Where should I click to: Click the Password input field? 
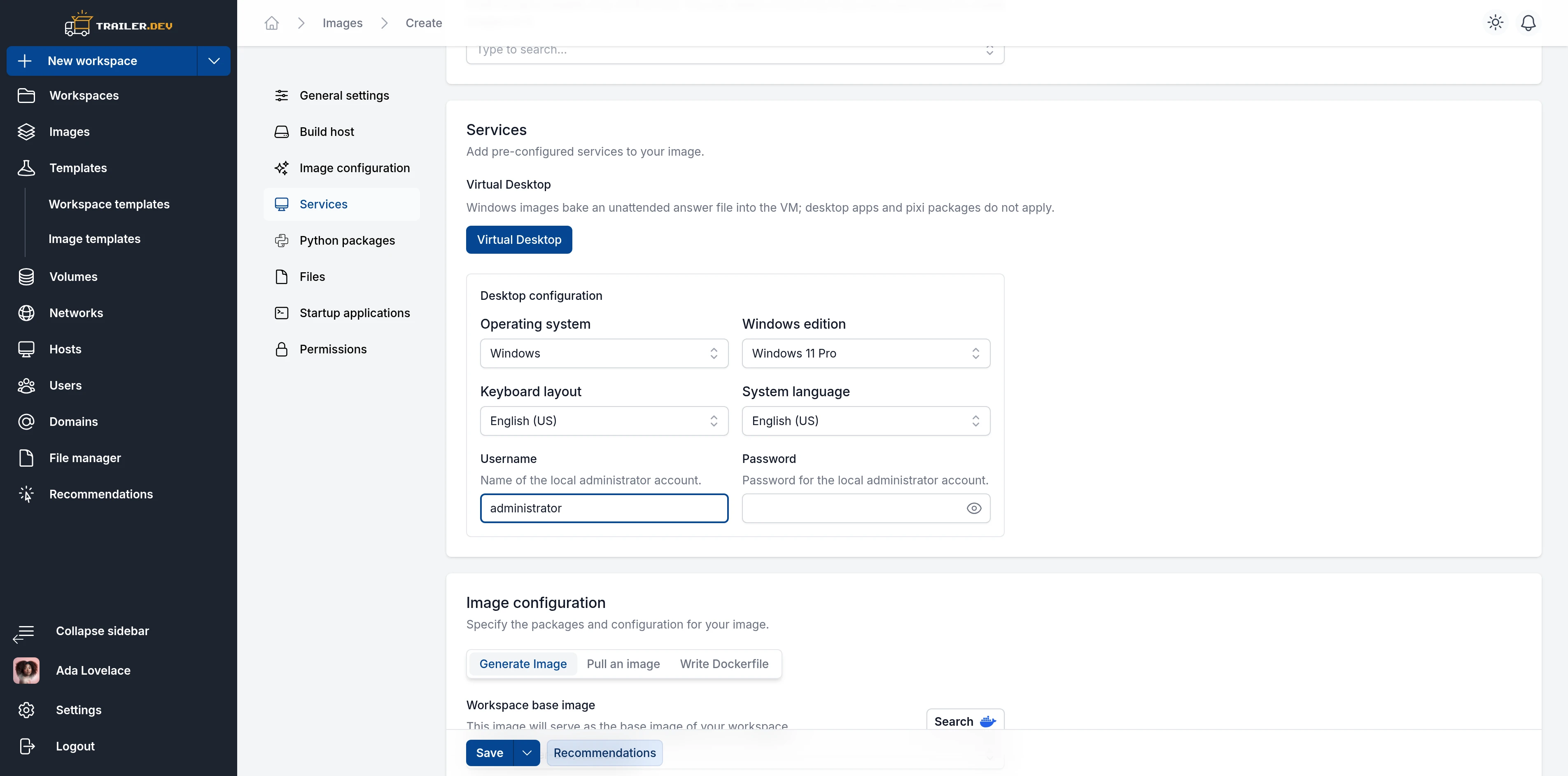[x=866, y=509]
